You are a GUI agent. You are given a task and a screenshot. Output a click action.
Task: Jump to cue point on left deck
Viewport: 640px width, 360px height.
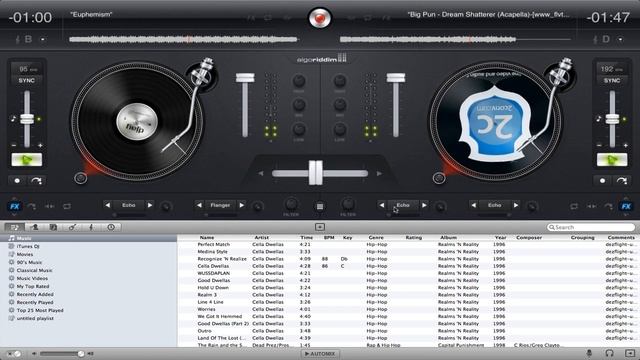click(37, 180)
